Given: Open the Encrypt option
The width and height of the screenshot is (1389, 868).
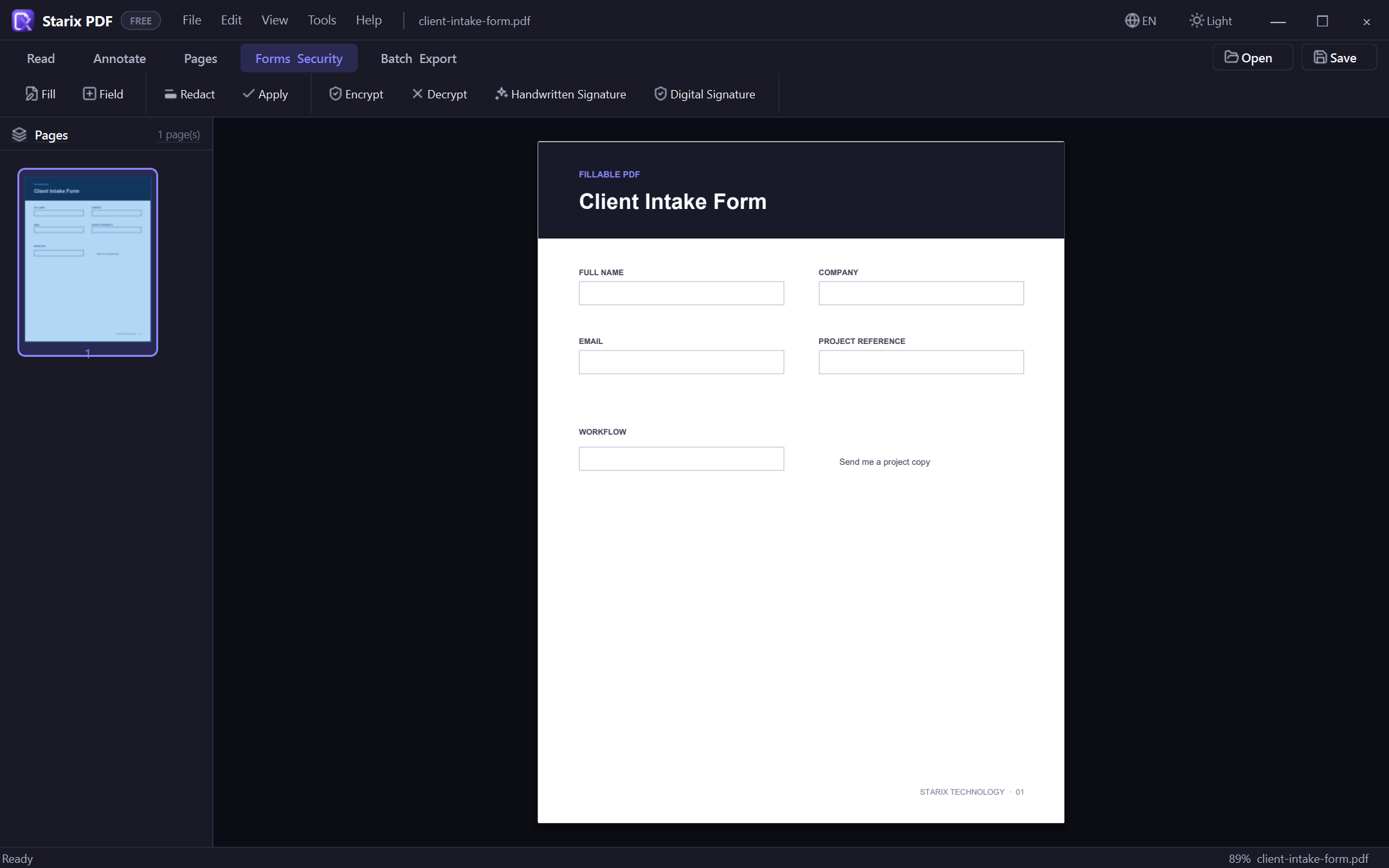Looking at the screenshot, I should pyautogui.click(x=356, y=94).
